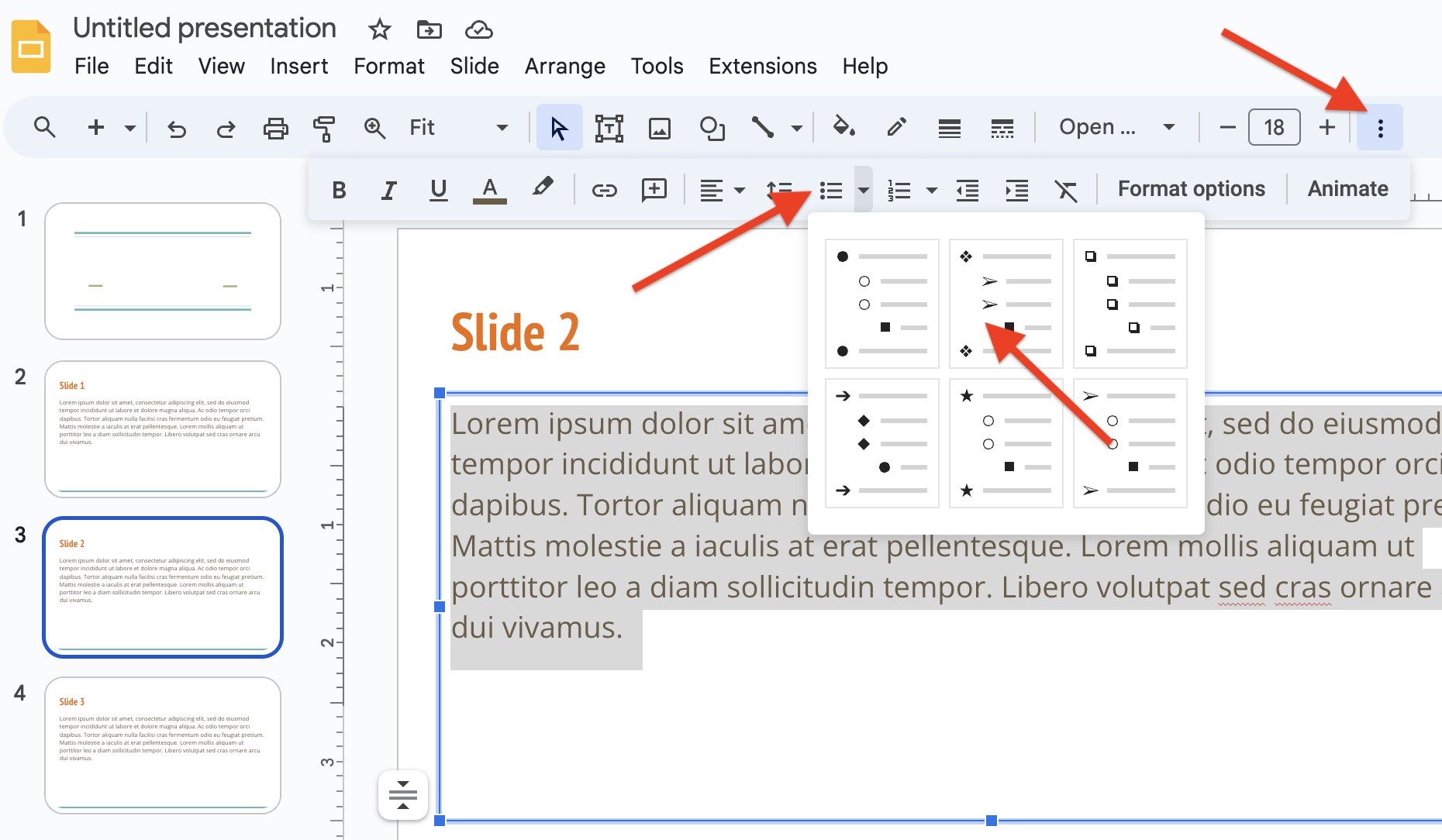Select the Slide 3 thumbnail

click(x=163, y=744)
